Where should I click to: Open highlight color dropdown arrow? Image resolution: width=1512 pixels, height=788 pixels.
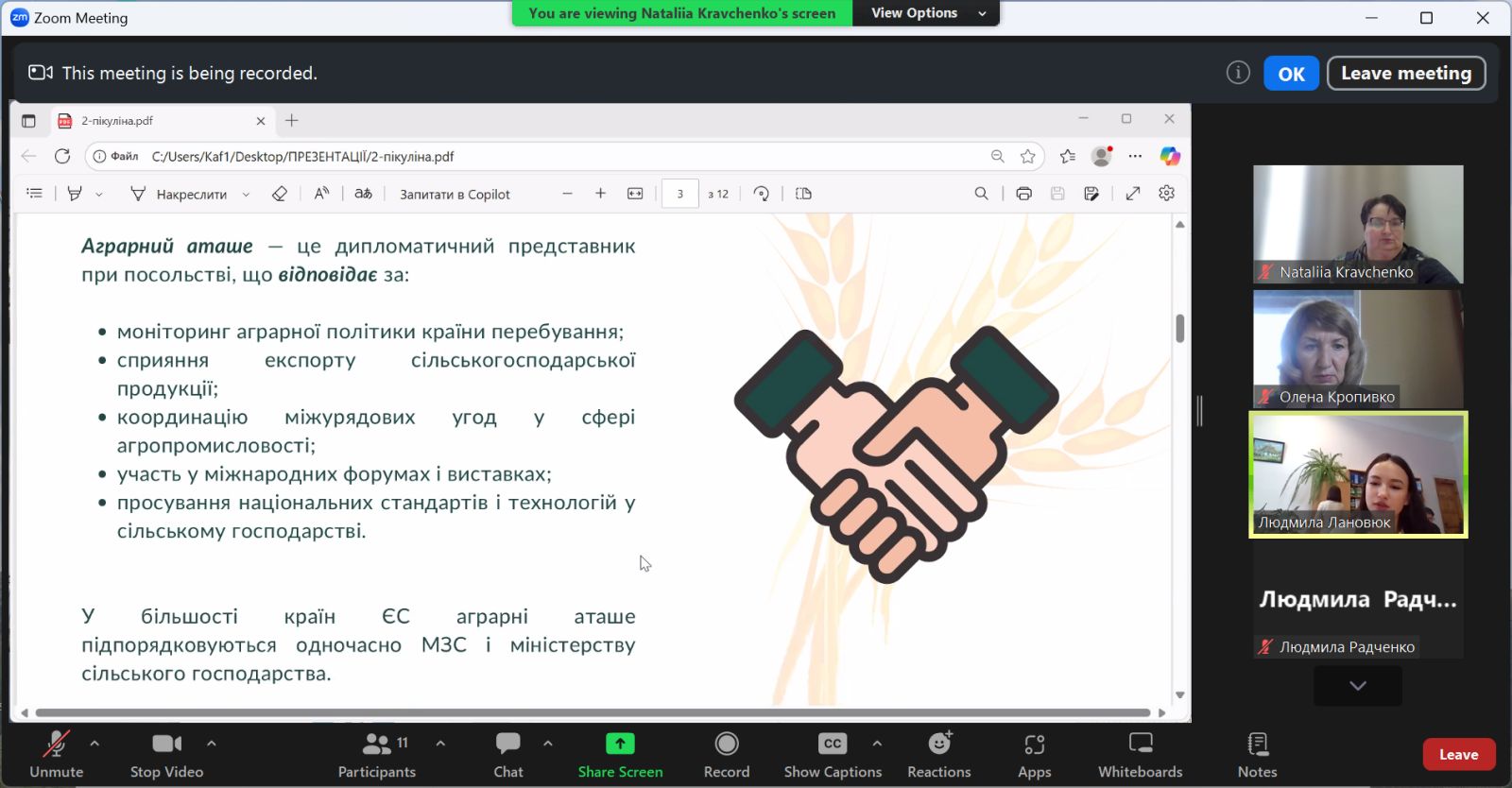[99, 195]
